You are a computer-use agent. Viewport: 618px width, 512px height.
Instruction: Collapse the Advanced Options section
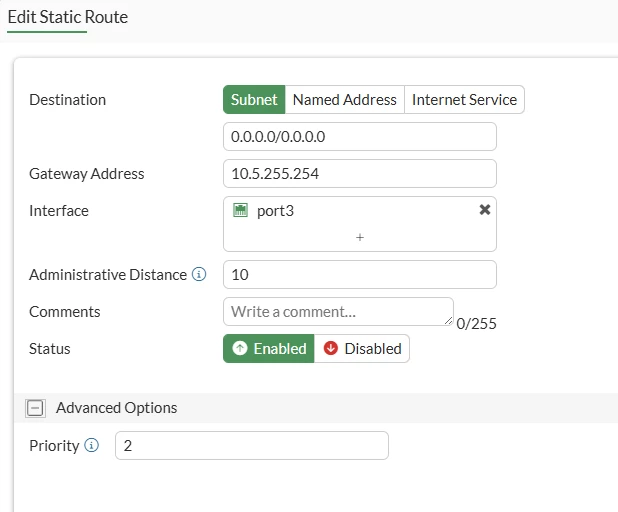click(x=35, y=408)
